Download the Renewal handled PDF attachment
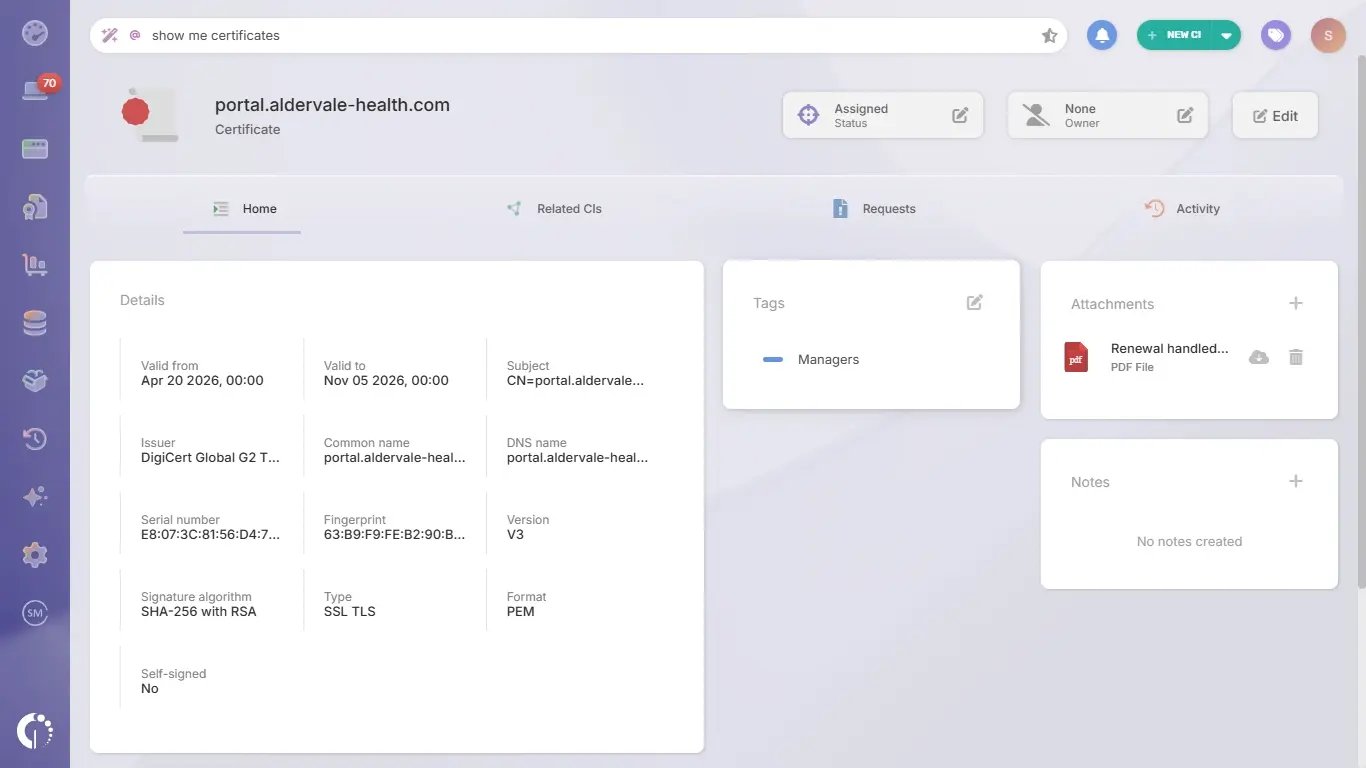 coord(1259,357)
